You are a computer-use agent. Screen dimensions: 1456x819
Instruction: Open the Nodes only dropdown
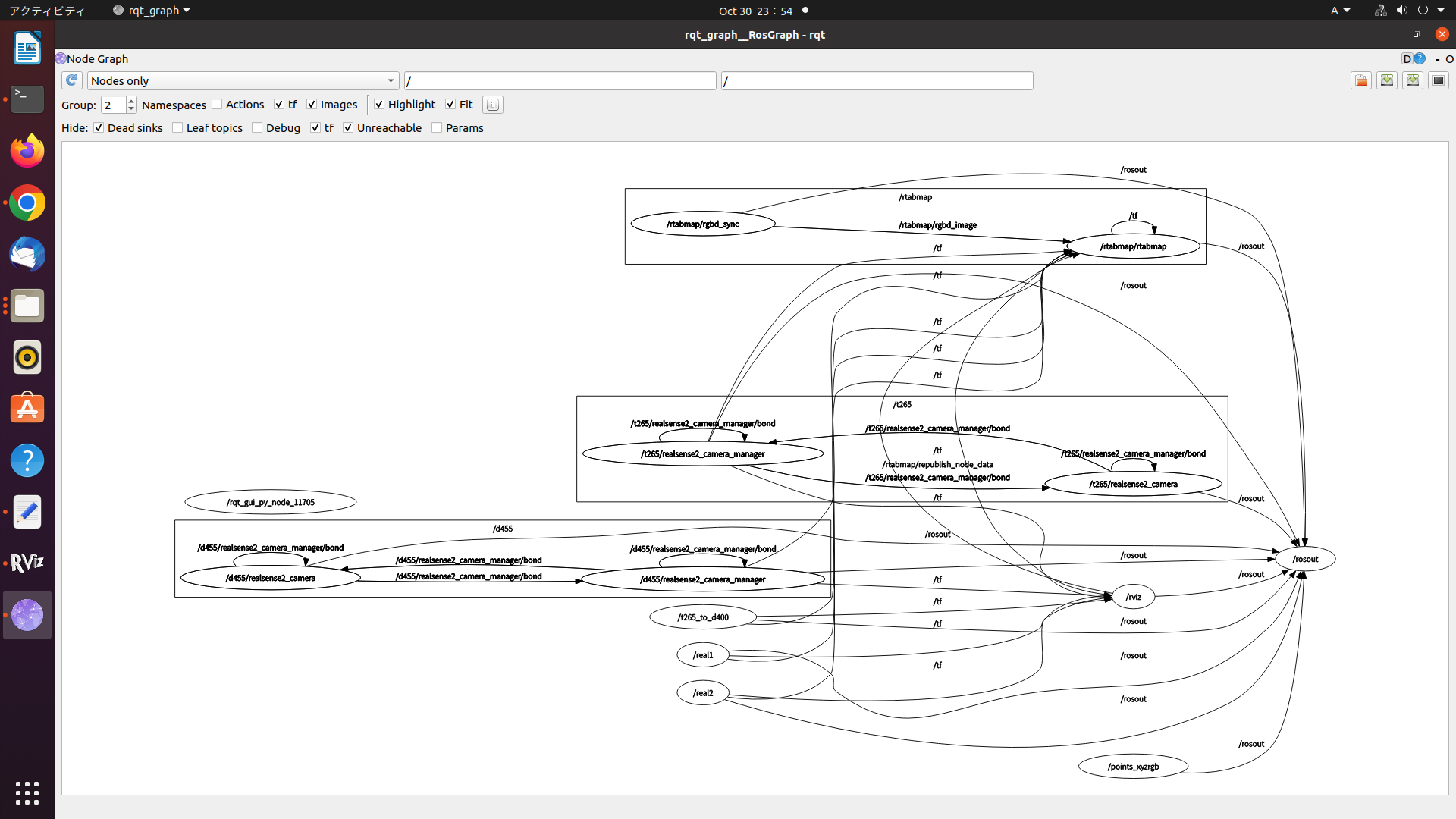[243, 80]
